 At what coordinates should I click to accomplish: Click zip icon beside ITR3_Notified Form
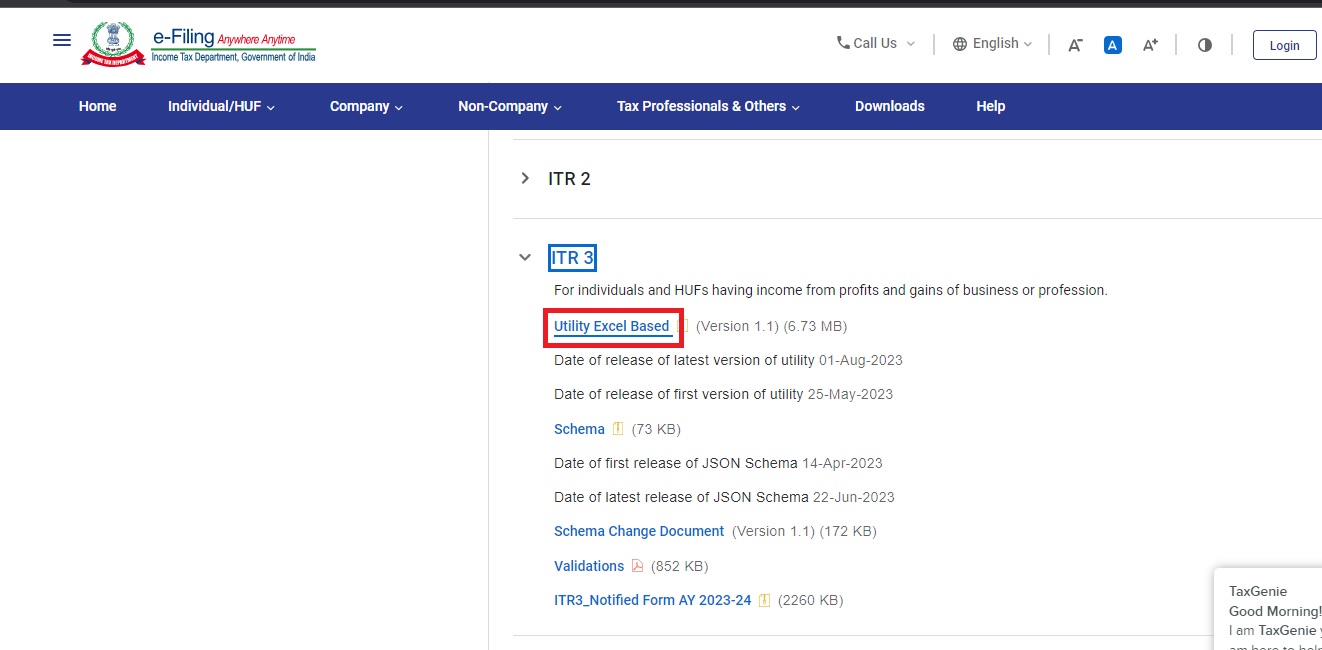coord(765,600)
